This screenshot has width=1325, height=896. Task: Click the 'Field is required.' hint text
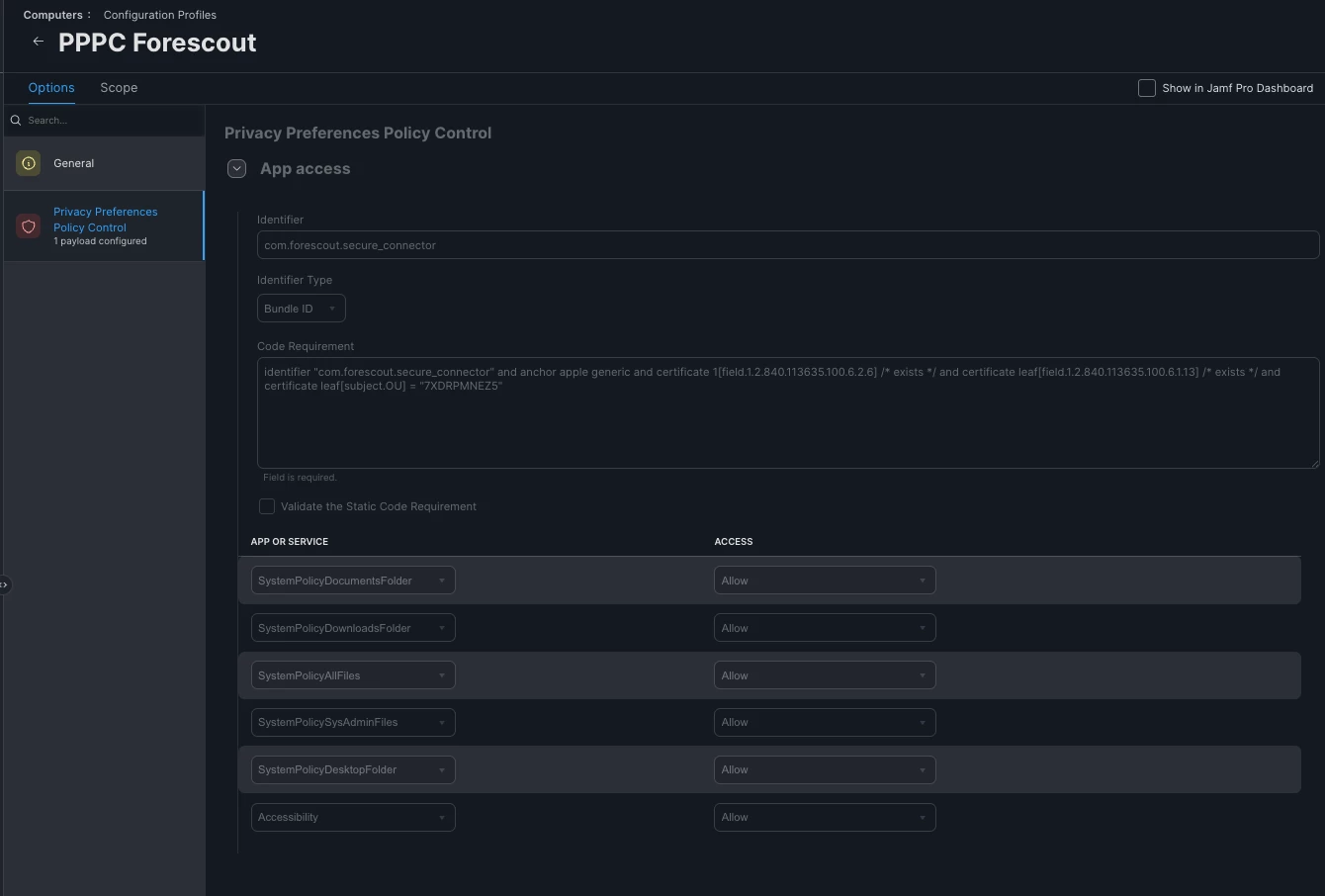pyautogui.click(x=300, y=478)
